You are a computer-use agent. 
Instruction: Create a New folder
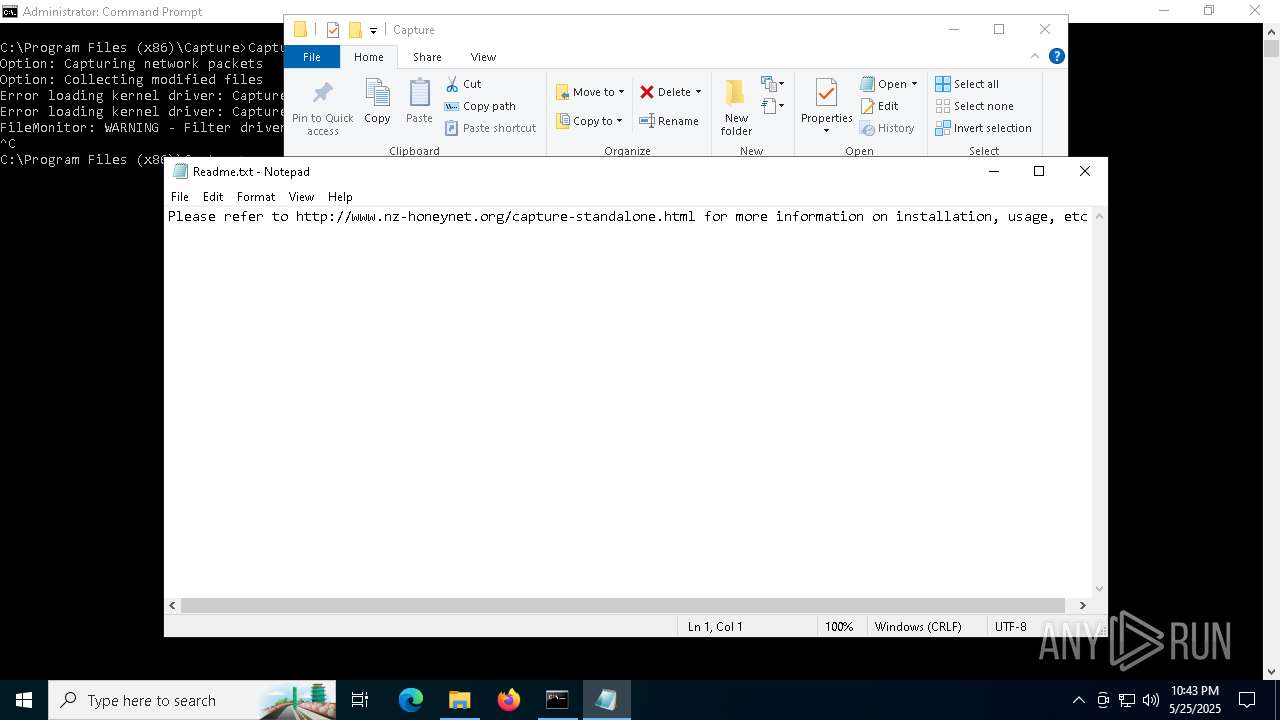click(736, 106)
